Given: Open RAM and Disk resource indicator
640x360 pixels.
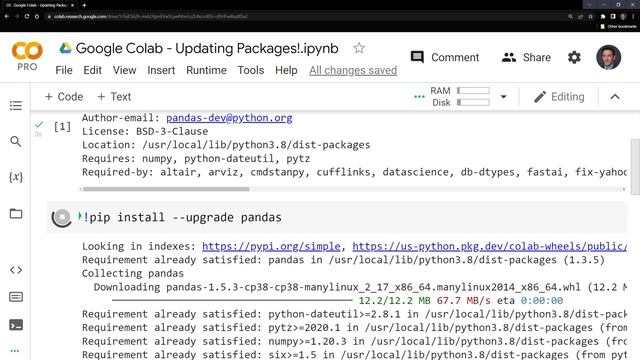Looking at the screenshot, I should (x=460, y=97).
